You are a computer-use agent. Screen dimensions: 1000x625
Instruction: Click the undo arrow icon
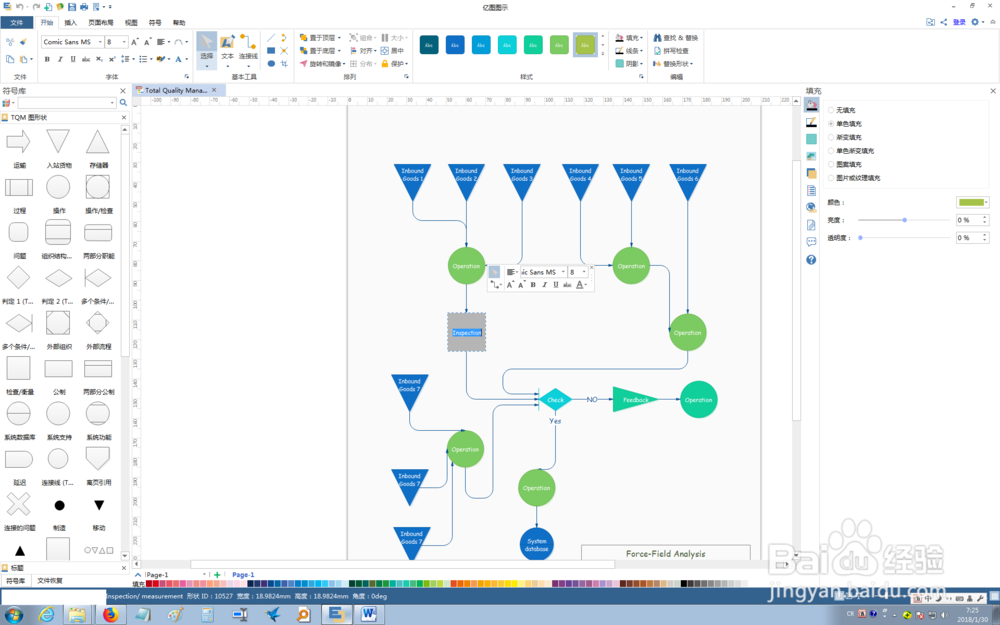pos(19,6)
